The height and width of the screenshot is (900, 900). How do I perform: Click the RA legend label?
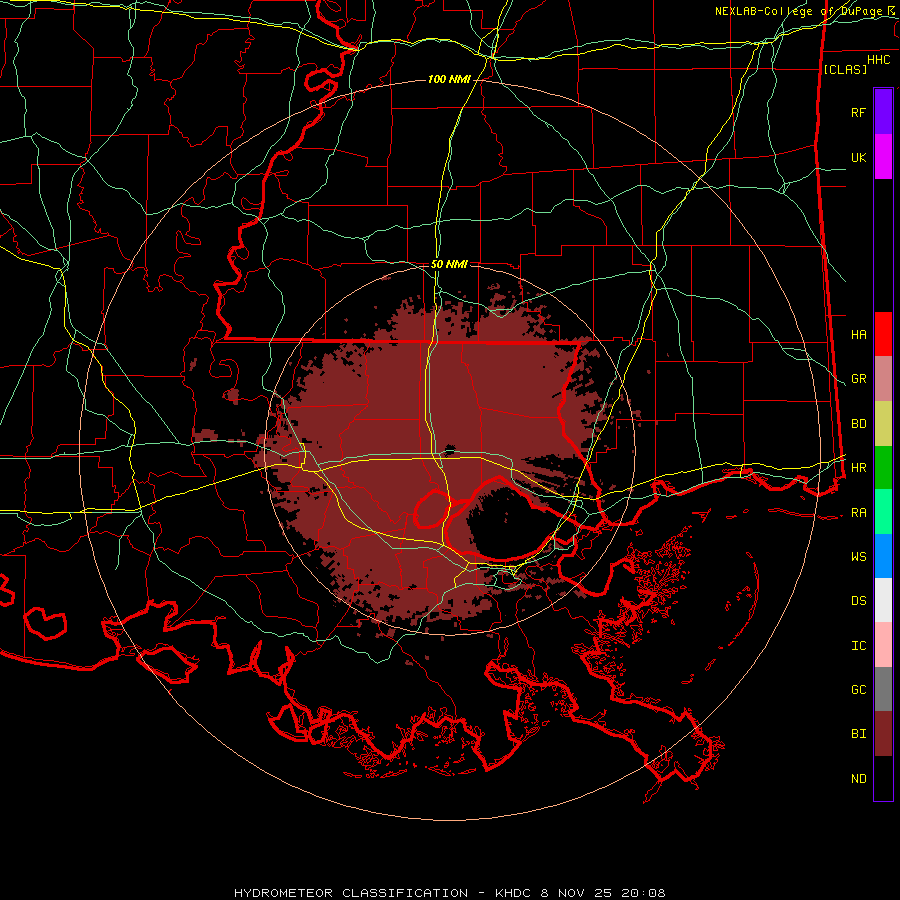coord(859,513)
